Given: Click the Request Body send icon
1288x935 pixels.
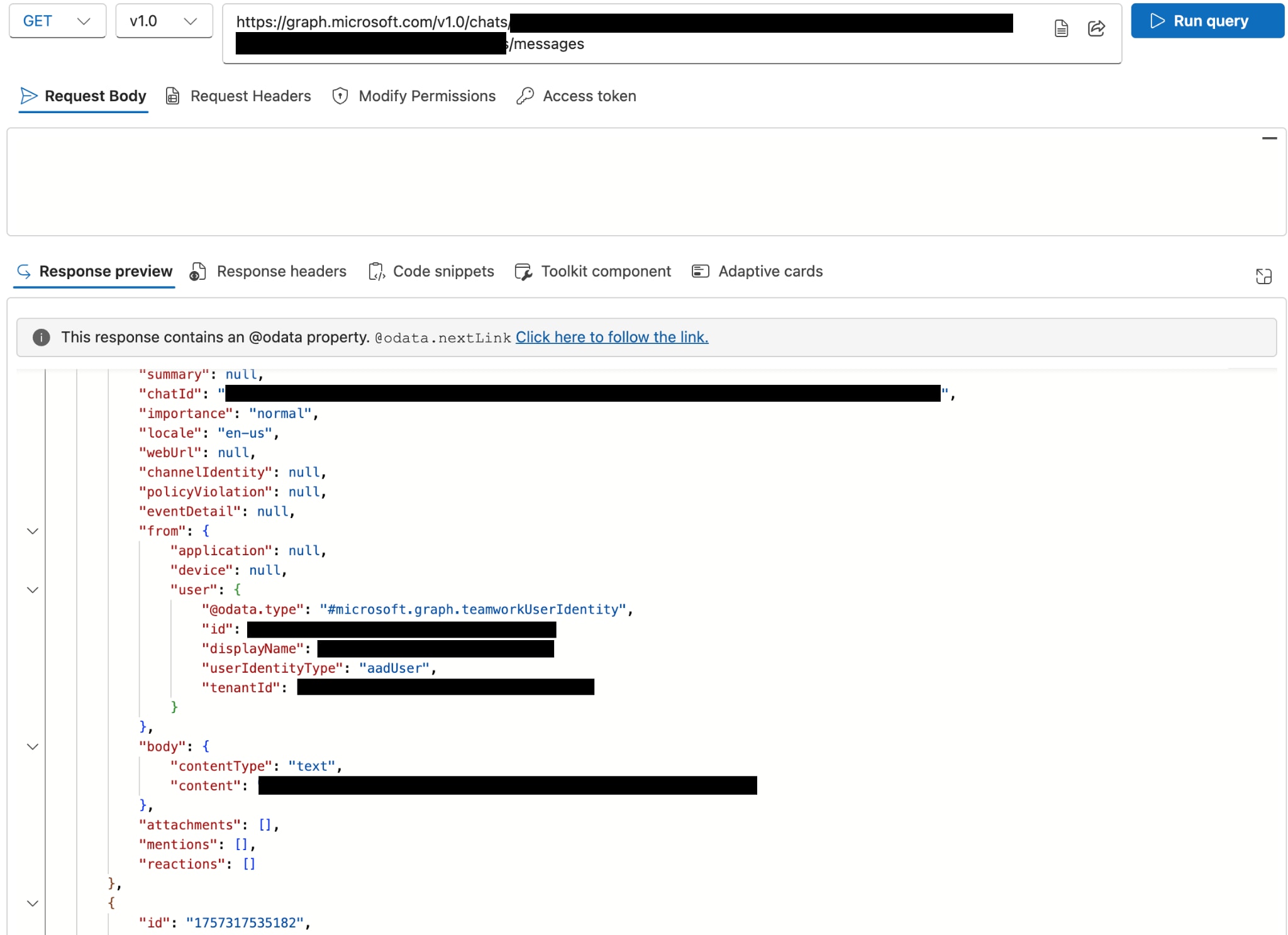Looking at the screenshot, I should (x=28, y=96).
